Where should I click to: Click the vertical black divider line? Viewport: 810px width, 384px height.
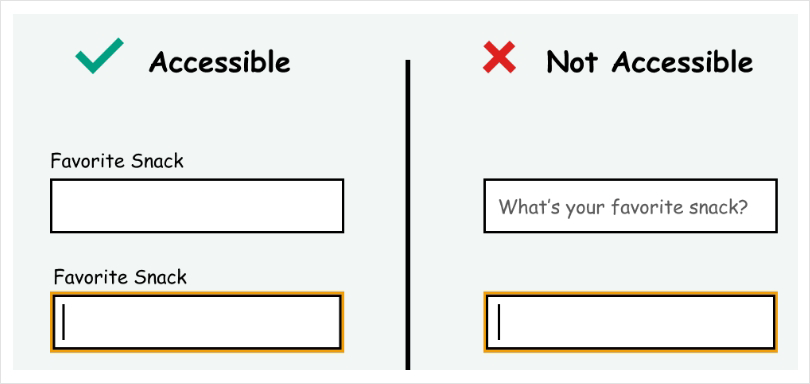click(408, 214)
